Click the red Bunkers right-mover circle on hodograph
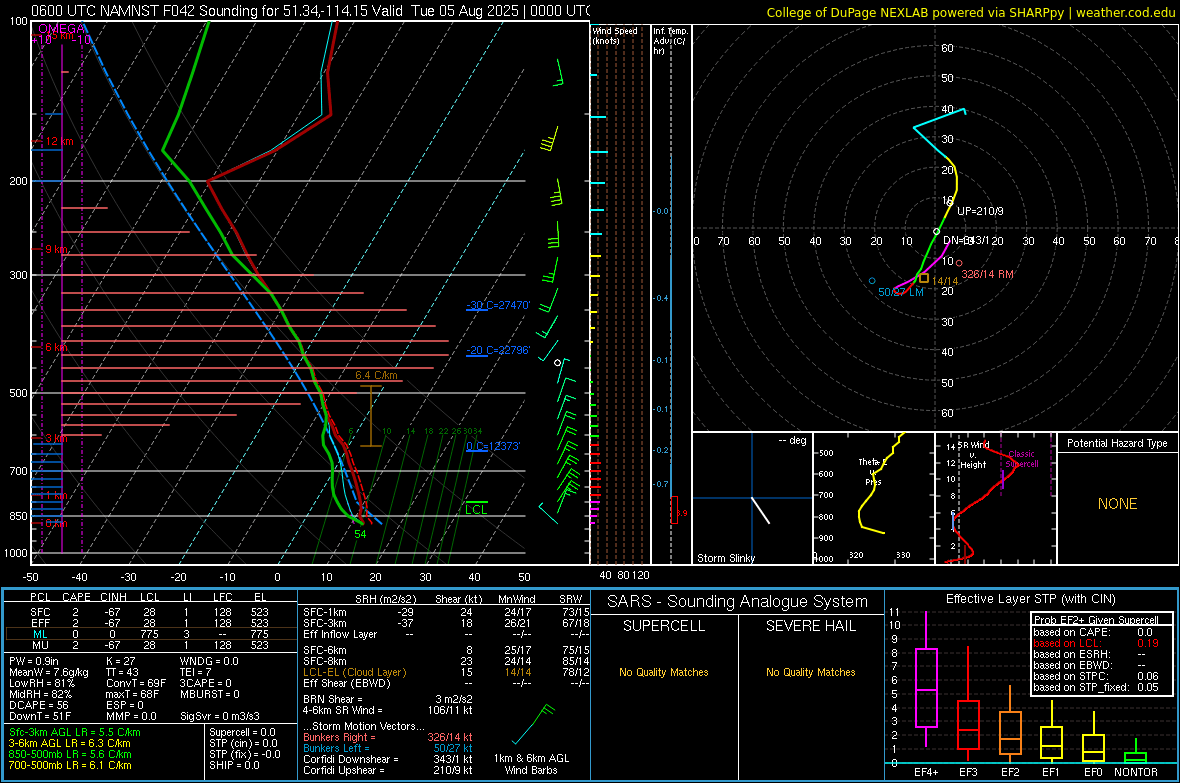Screen dimensions: 1180x783 click(959, 263)
